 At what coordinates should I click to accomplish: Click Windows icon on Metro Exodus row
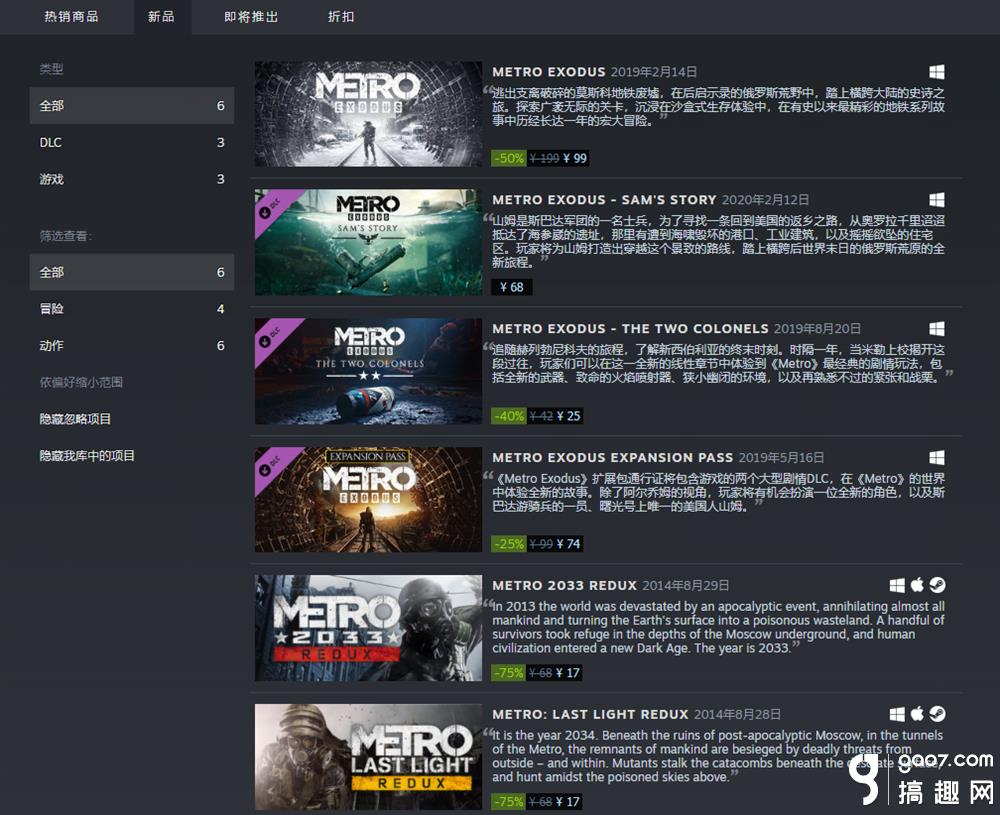point(936,72)
